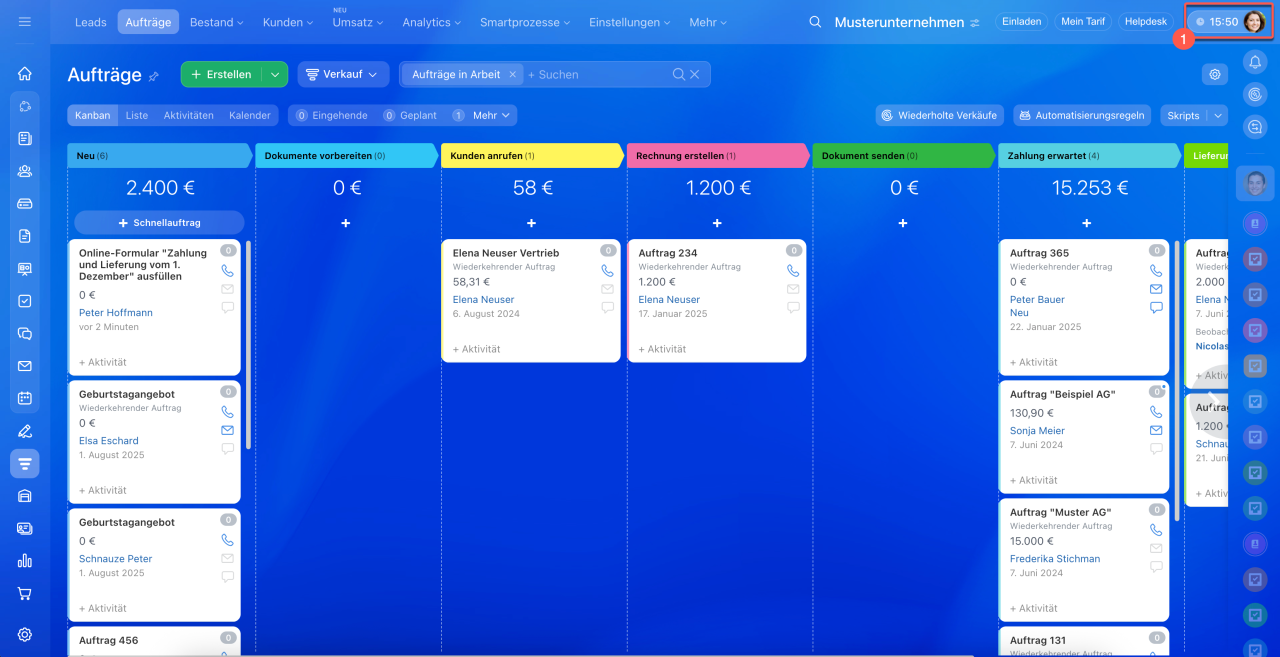This screenshot has height=657, width=1280.
Task: Open the tasks checkmark icon in left sidebar
Action: [x=25, y=300]
